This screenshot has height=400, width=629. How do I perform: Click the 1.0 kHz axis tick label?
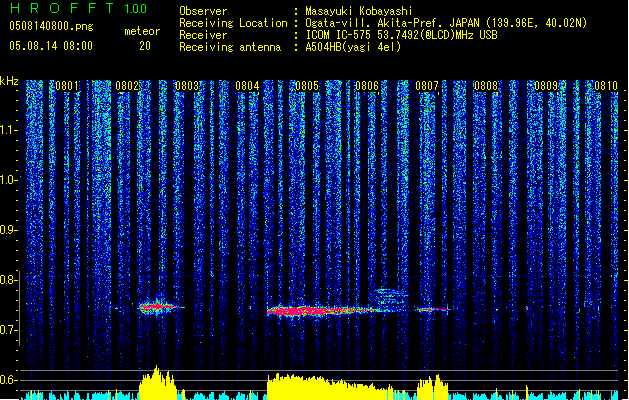9,180
